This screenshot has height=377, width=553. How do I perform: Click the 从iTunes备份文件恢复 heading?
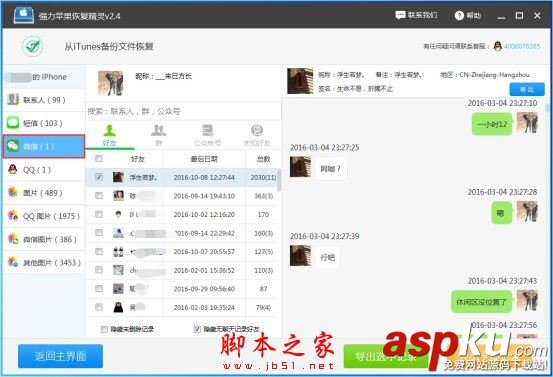(109, 47)
